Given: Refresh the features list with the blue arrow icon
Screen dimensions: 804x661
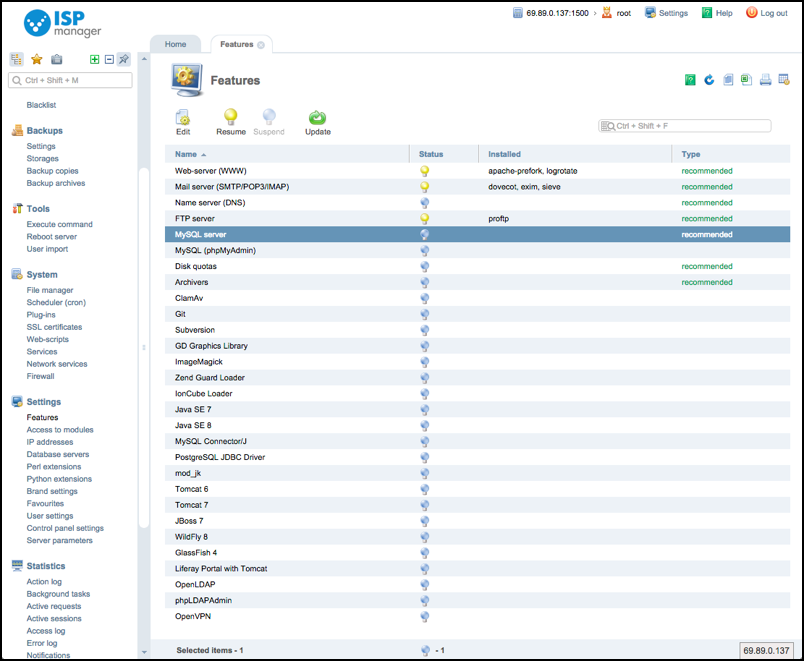Looking at the screenshot, I should (x=709, y=80).
